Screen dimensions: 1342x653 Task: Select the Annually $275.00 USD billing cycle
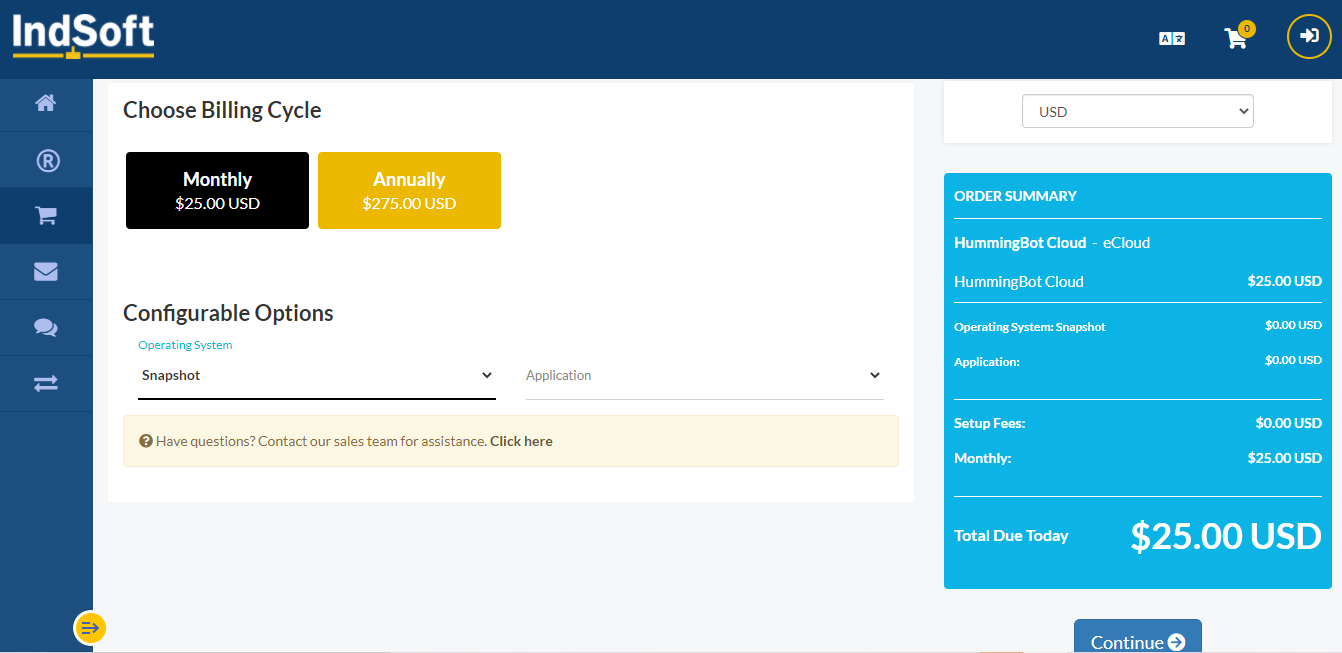click(x=409, y=190)
